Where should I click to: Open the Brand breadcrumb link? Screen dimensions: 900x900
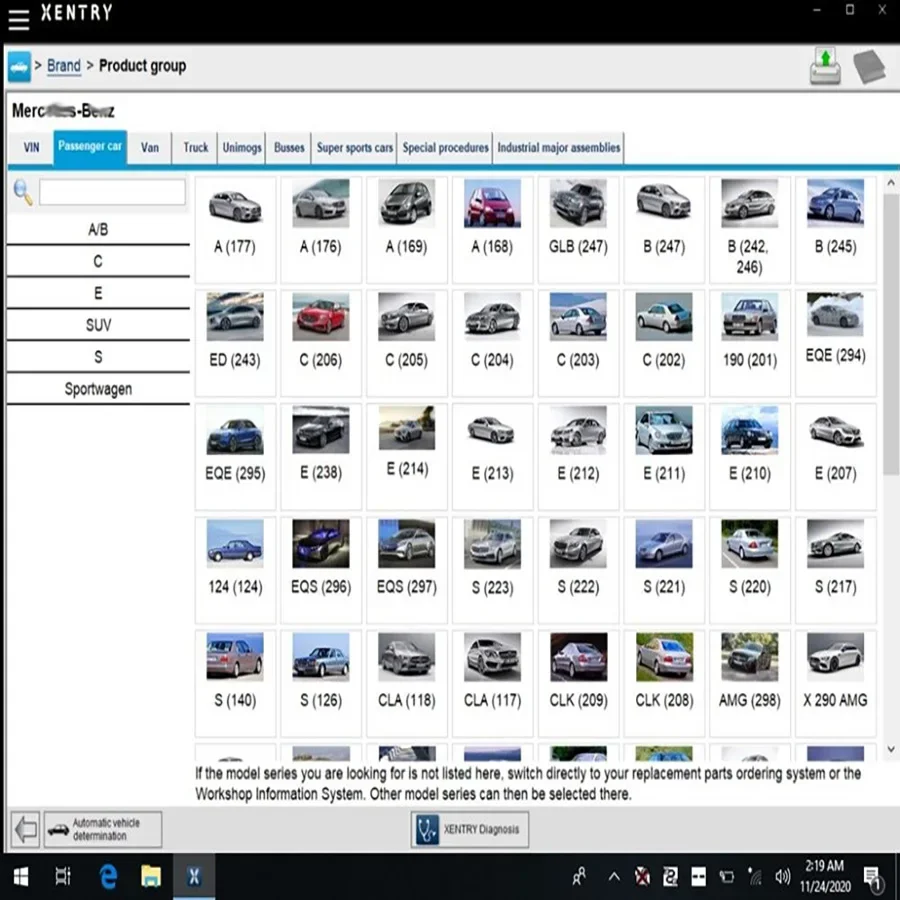(64, 66)
